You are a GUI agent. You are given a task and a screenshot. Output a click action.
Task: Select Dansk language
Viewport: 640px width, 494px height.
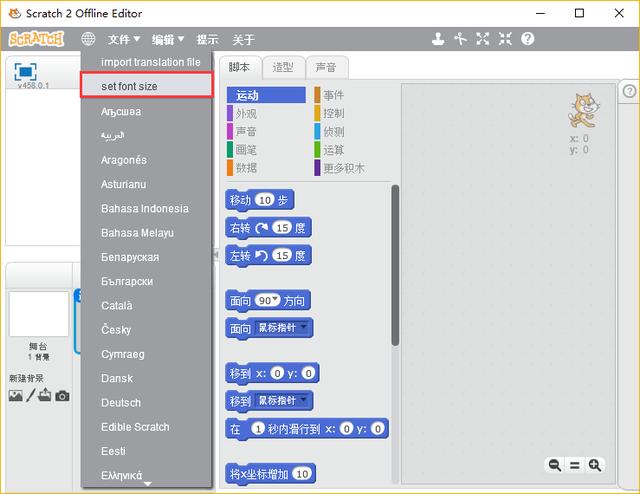click(147, 378)
